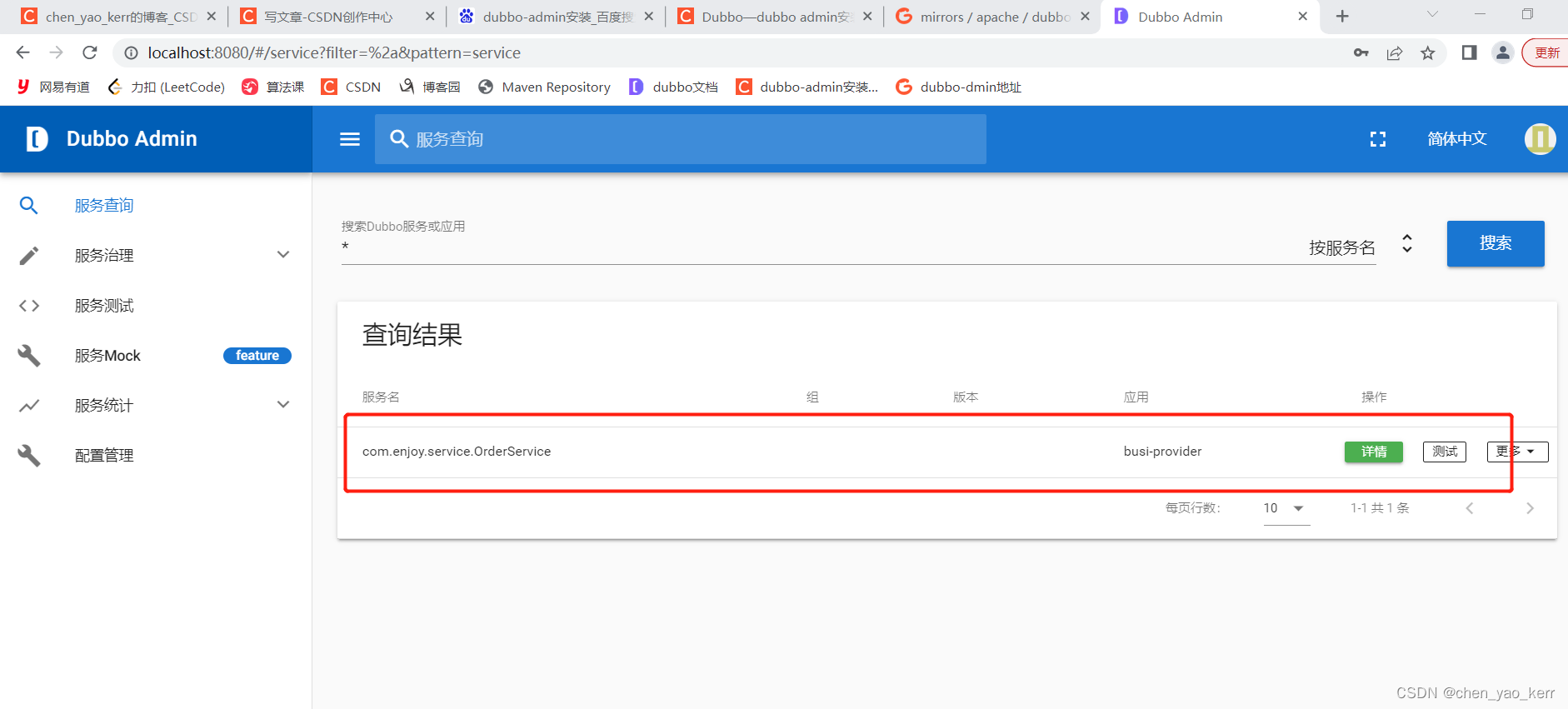The image size is (1568, 709).
Task: Open the 更多 actions dropdown
Action: point(1517,452)
